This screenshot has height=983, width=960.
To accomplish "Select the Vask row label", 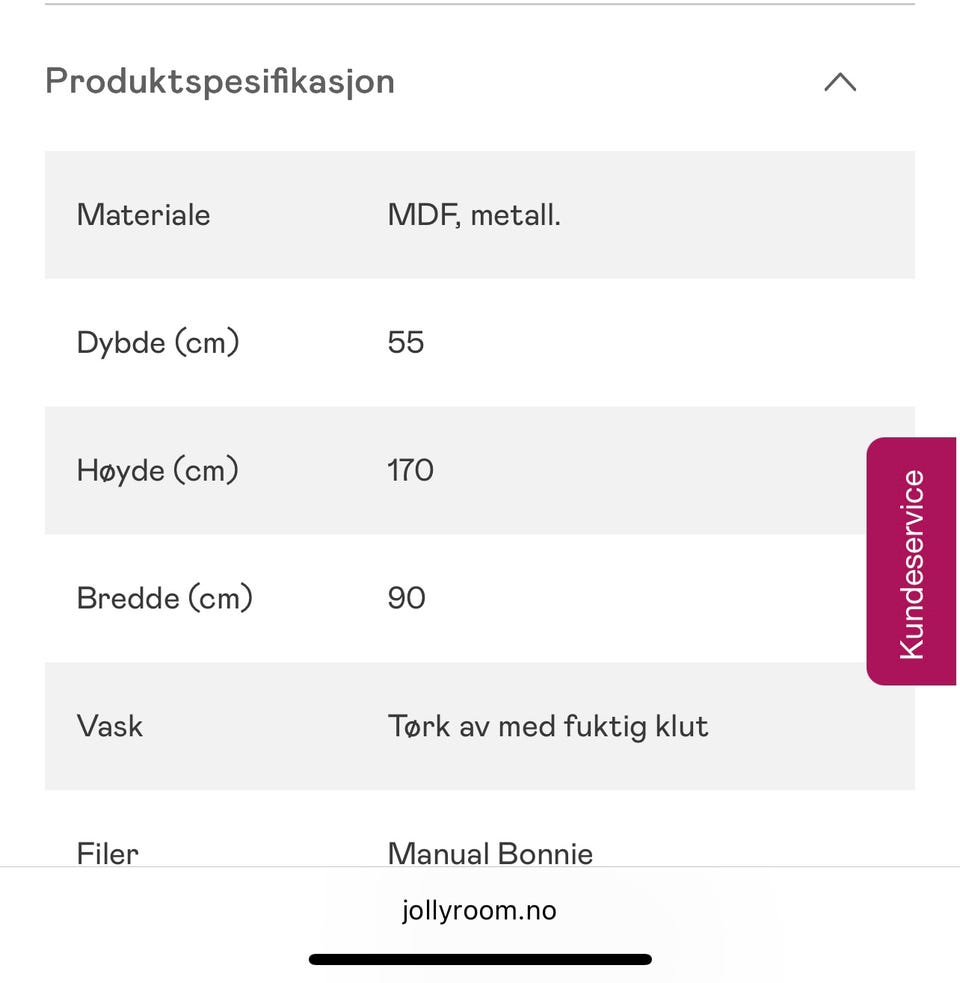I will (110, 726).
